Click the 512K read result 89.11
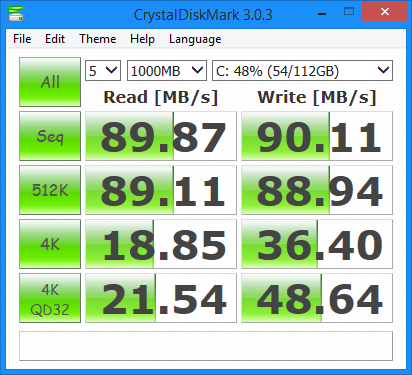412x375 pixels. pos(161,190)
